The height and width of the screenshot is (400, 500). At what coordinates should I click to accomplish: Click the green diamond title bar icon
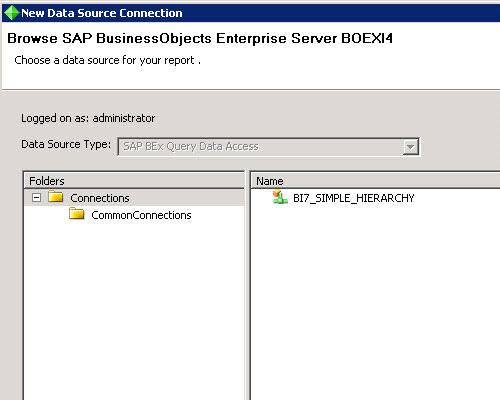[11, 13]
